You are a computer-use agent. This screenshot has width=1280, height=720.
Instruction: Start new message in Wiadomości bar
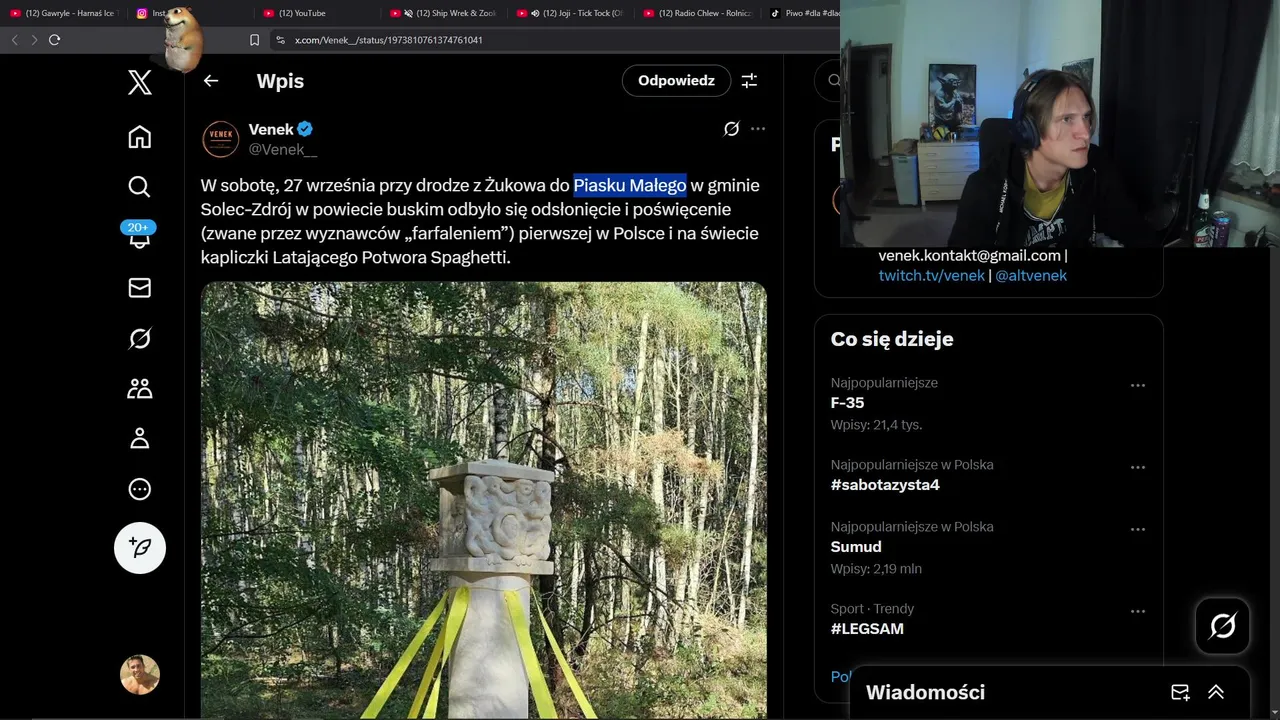pyautogui.click(x=1180, y=692)
